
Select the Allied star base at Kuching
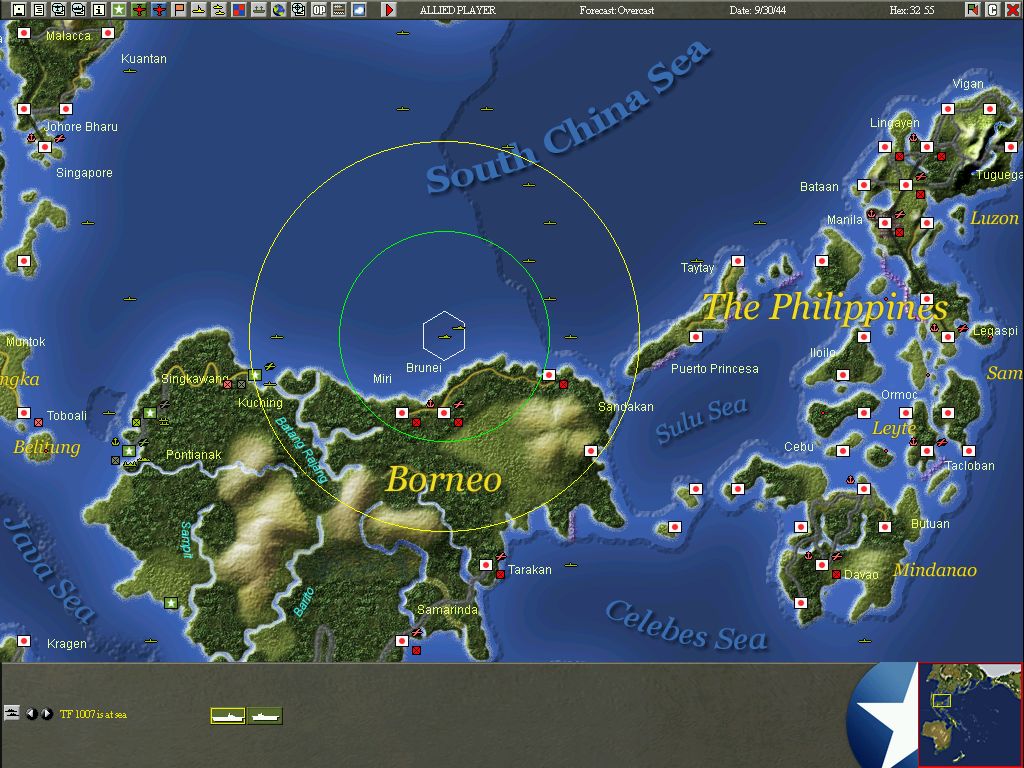click(255, 375)
